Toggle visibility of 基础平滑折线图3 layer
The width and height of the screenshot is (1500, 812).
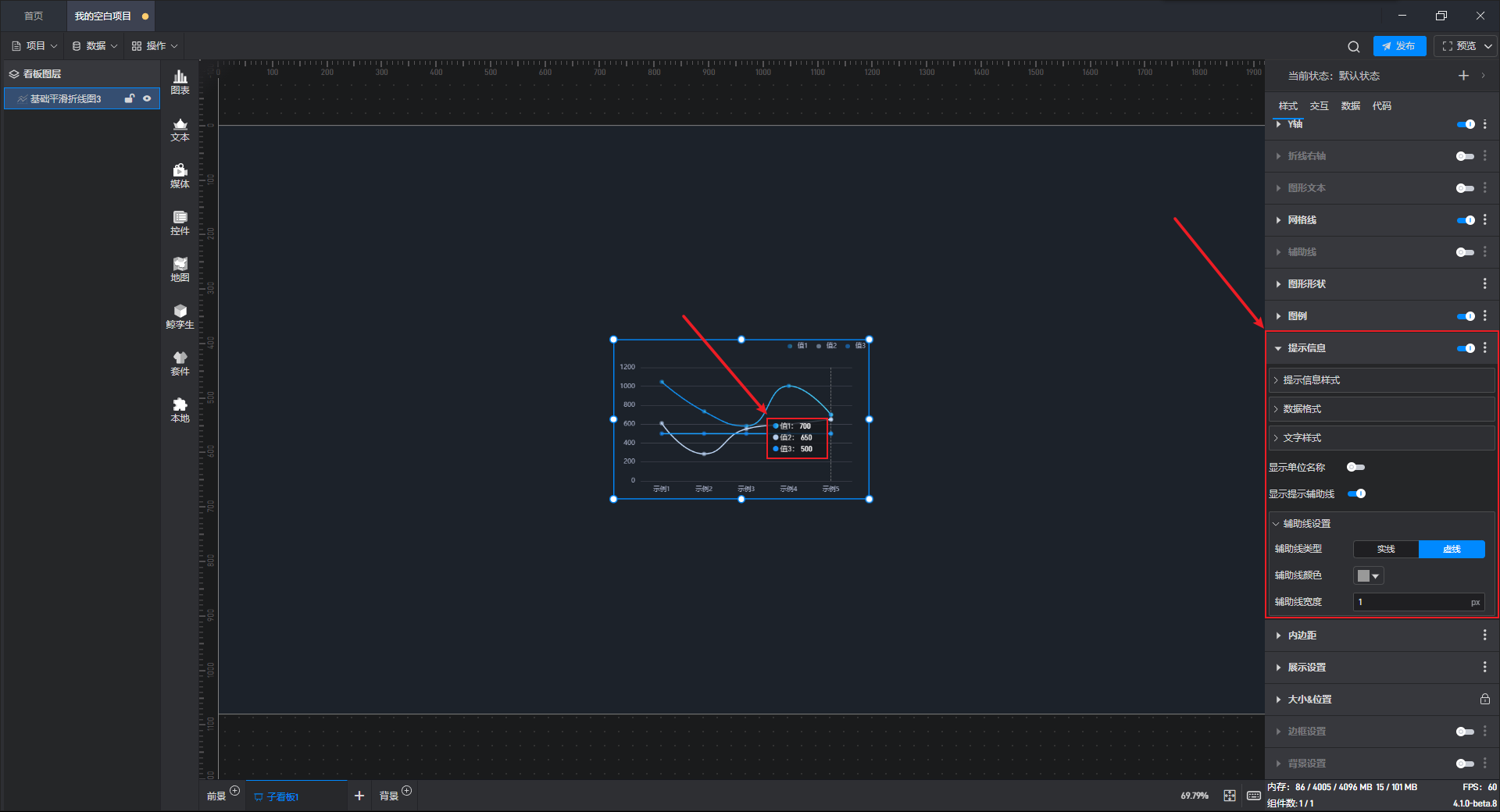(147, 98)
